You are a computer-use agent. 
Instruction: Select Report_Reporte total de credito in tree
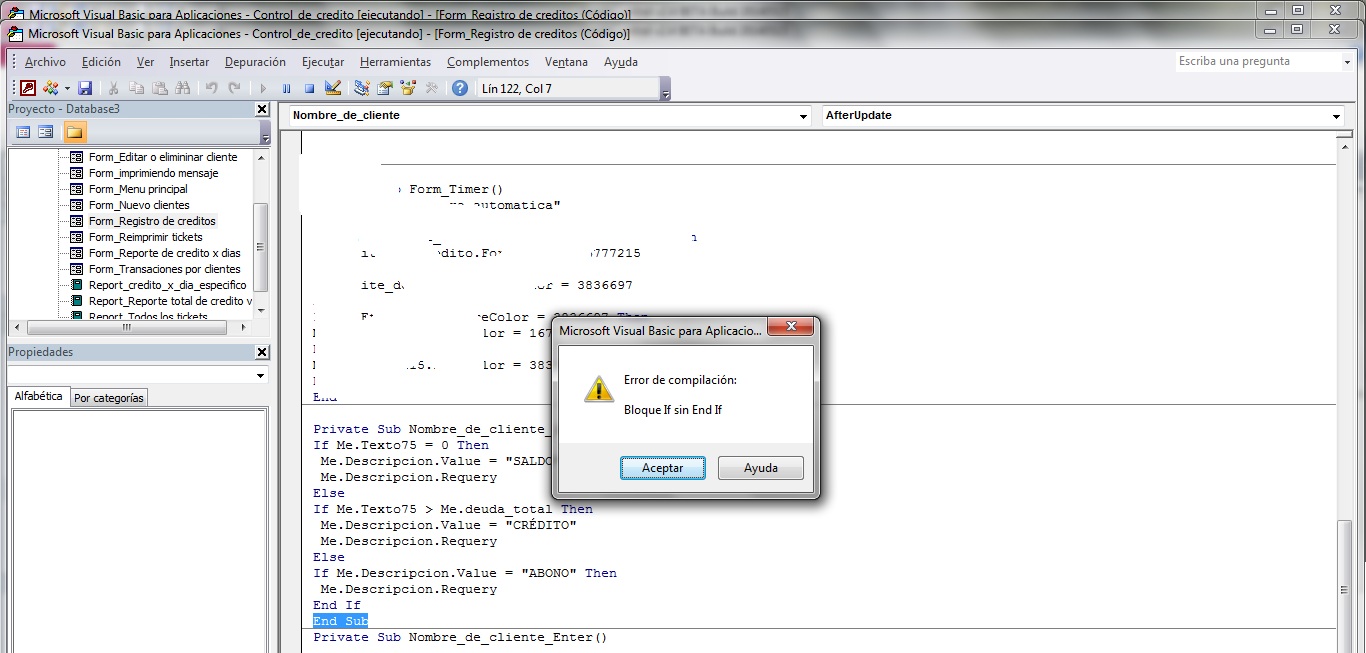pyautogui.click(x=170, y=301)
